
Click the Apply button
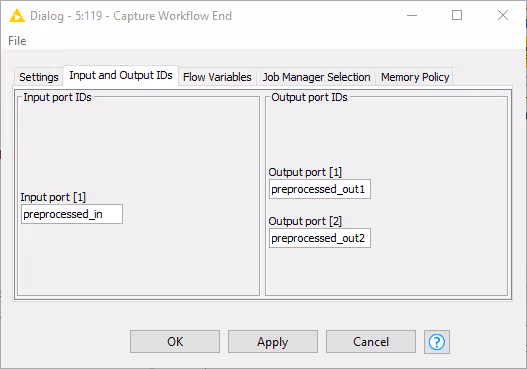[x=273, y=341]
